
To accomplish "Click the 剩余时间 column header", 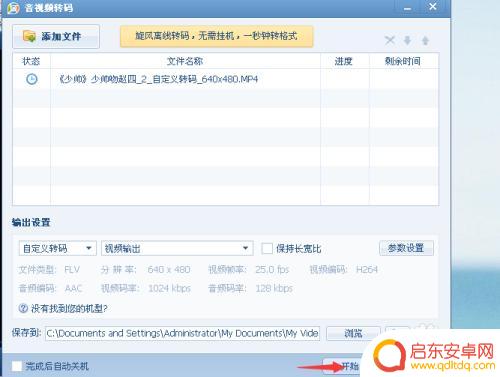I will click(403, 61).
